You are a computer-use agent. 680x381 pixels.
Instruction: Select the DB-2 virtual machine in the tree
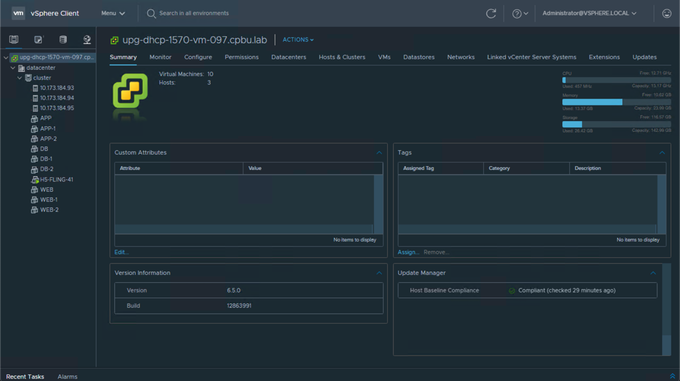click(46, 169)
